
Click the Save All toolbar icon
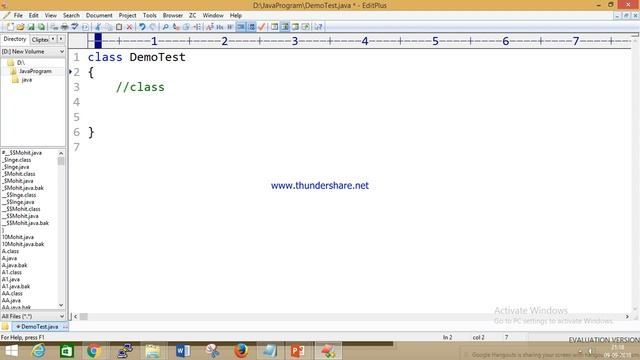[41, 27]
